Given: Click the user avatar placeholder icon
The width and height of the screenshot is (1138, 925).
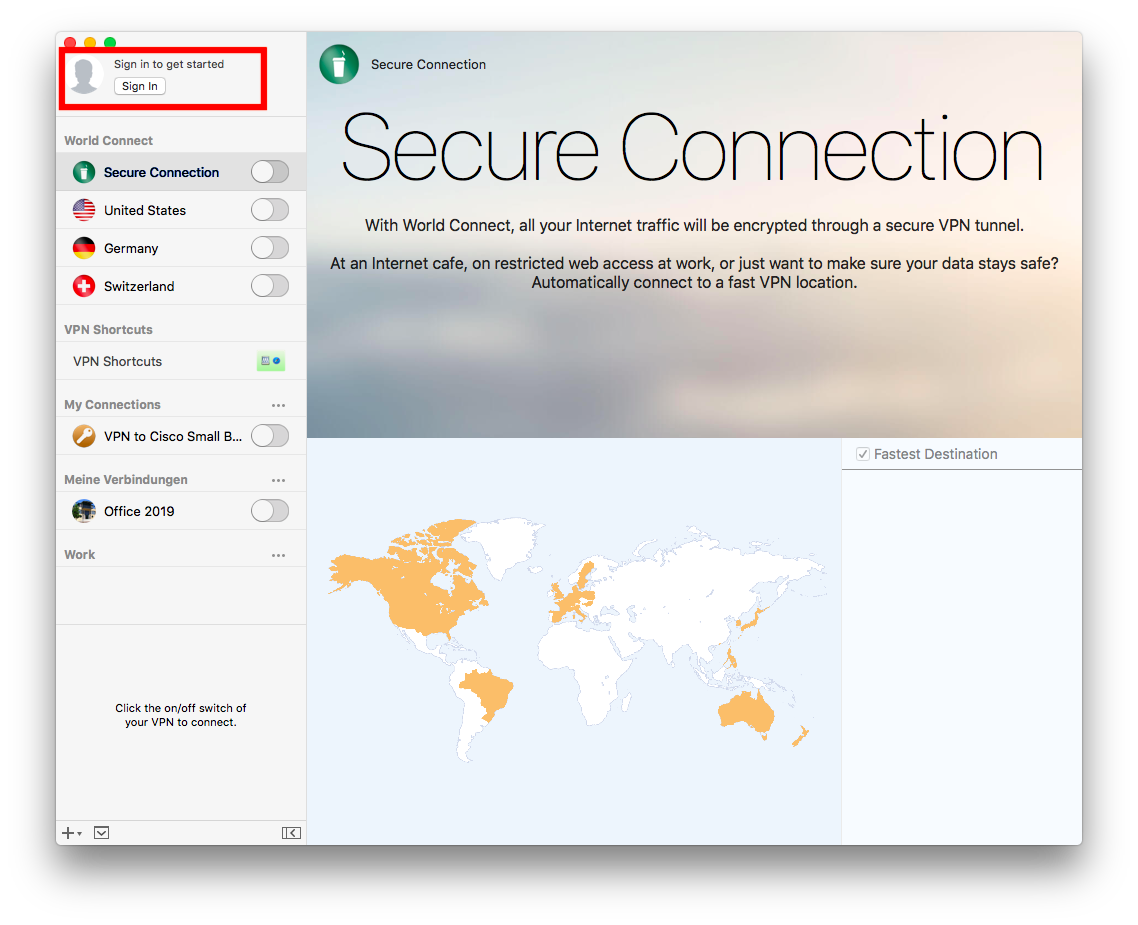Looking at the screenshot, I should (84, 76).
